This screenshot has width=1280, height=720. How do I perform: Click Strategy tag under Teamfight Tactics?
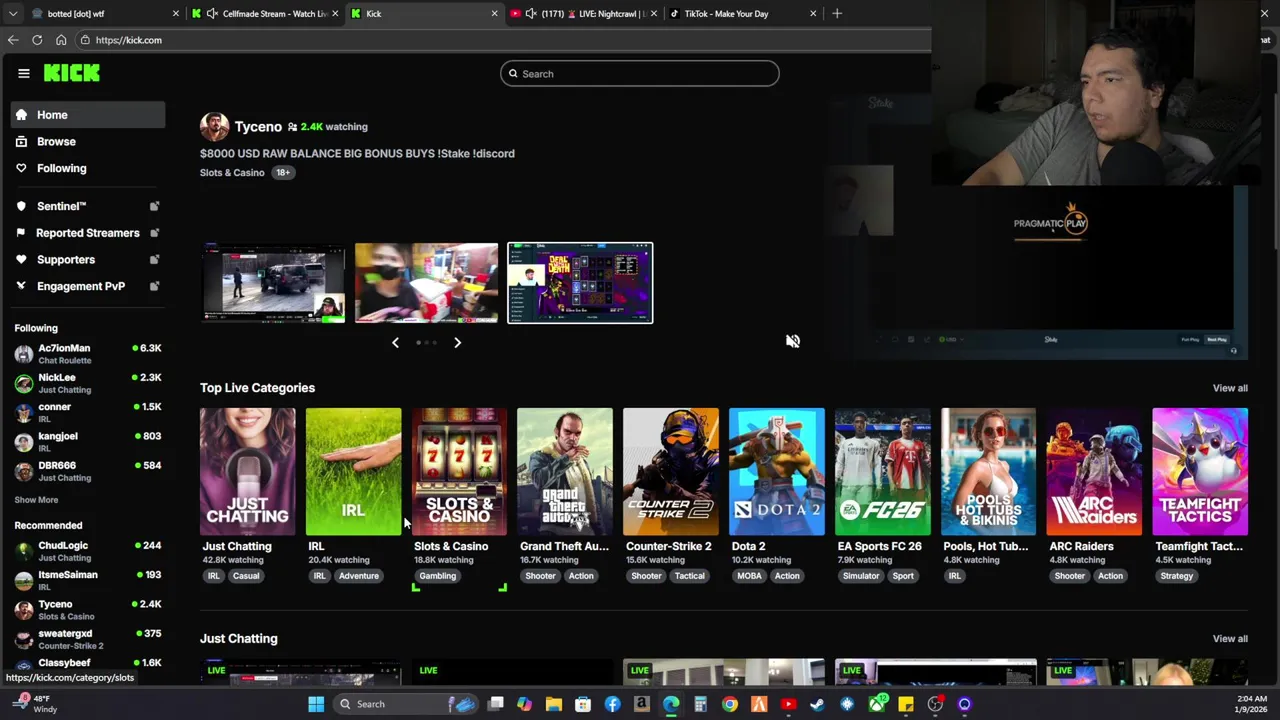(x=1177, y=576)
